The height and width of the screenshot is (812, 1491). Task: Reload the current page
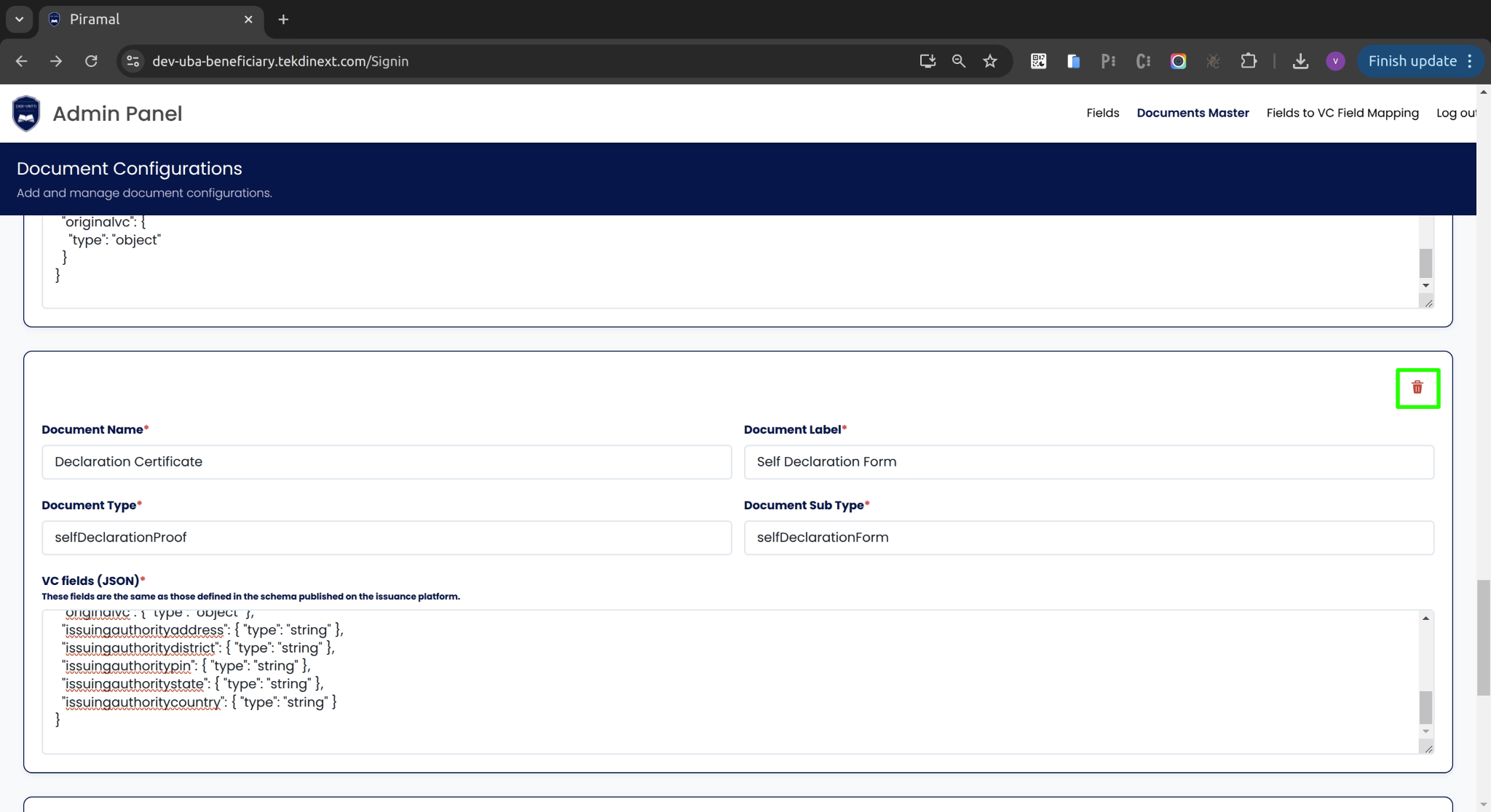91,61
